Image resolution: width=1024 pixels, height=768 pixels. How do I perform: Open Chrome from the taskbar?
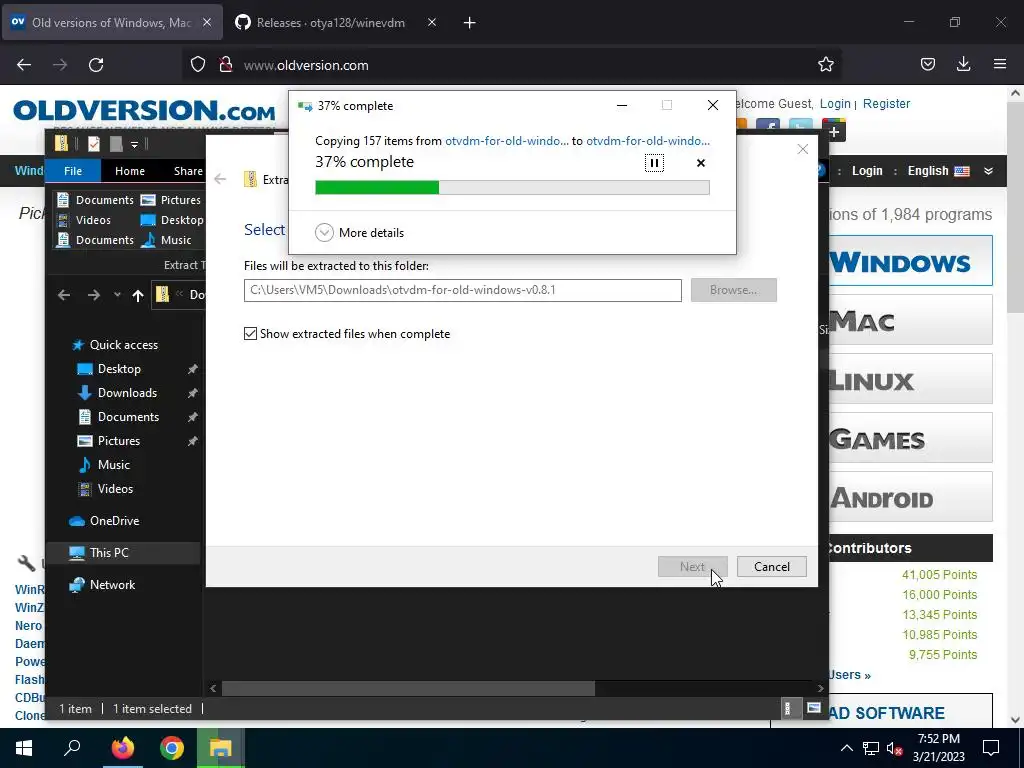point(172,748)
